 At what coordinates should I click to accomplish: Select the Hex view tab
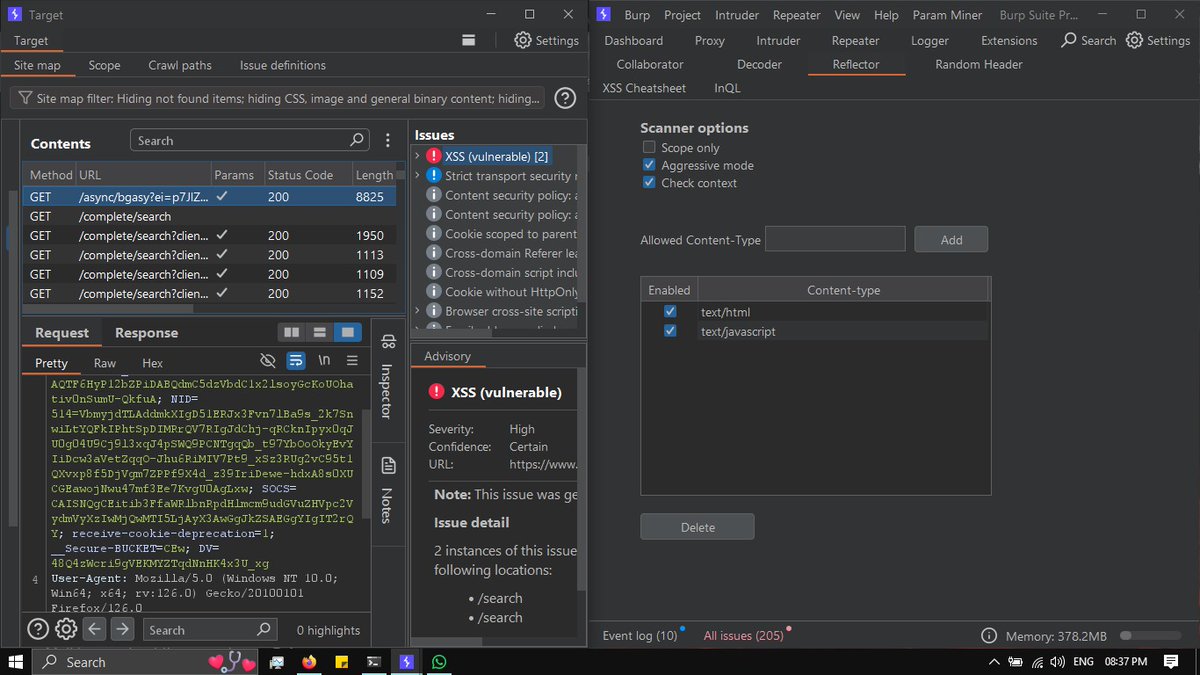coord(152,363)
